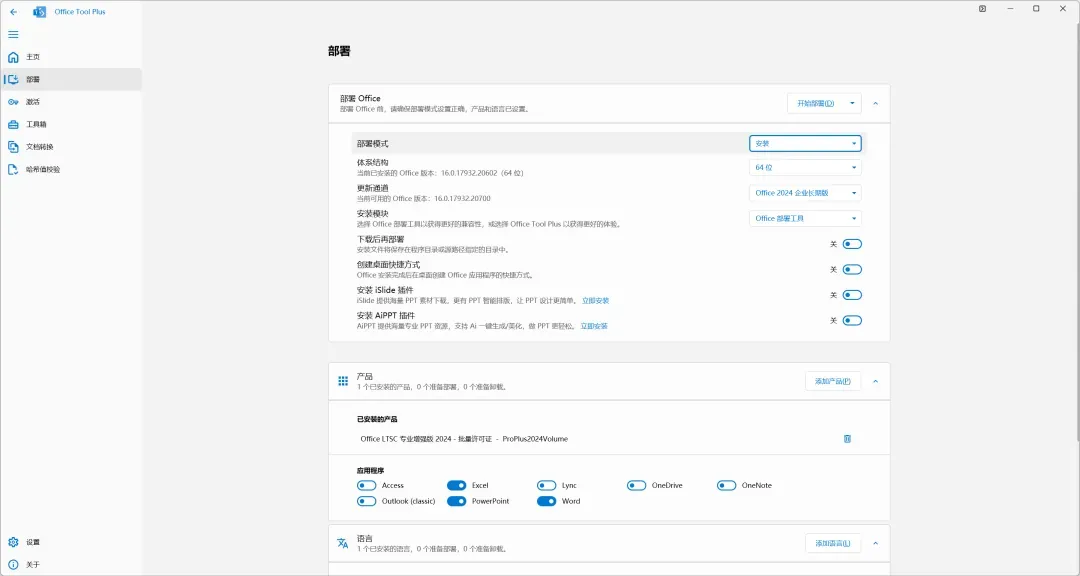This screenshot has width=1080, height=576.
Task: Toggle 安装 AiPPT 插件 switch
Action: (x=852, y=320)
